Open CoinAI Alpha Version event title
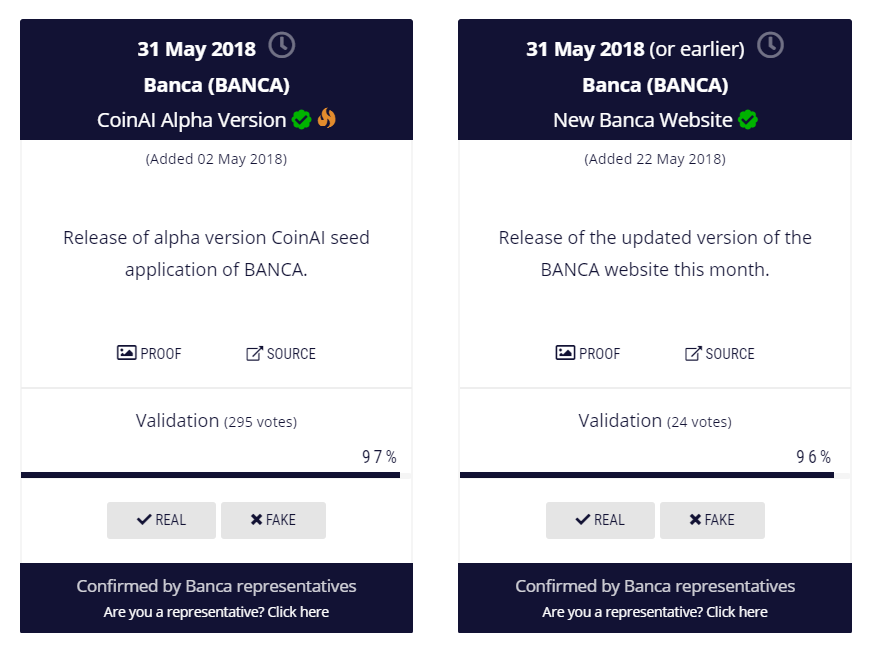The image size is (880, 652). (191, 120)
